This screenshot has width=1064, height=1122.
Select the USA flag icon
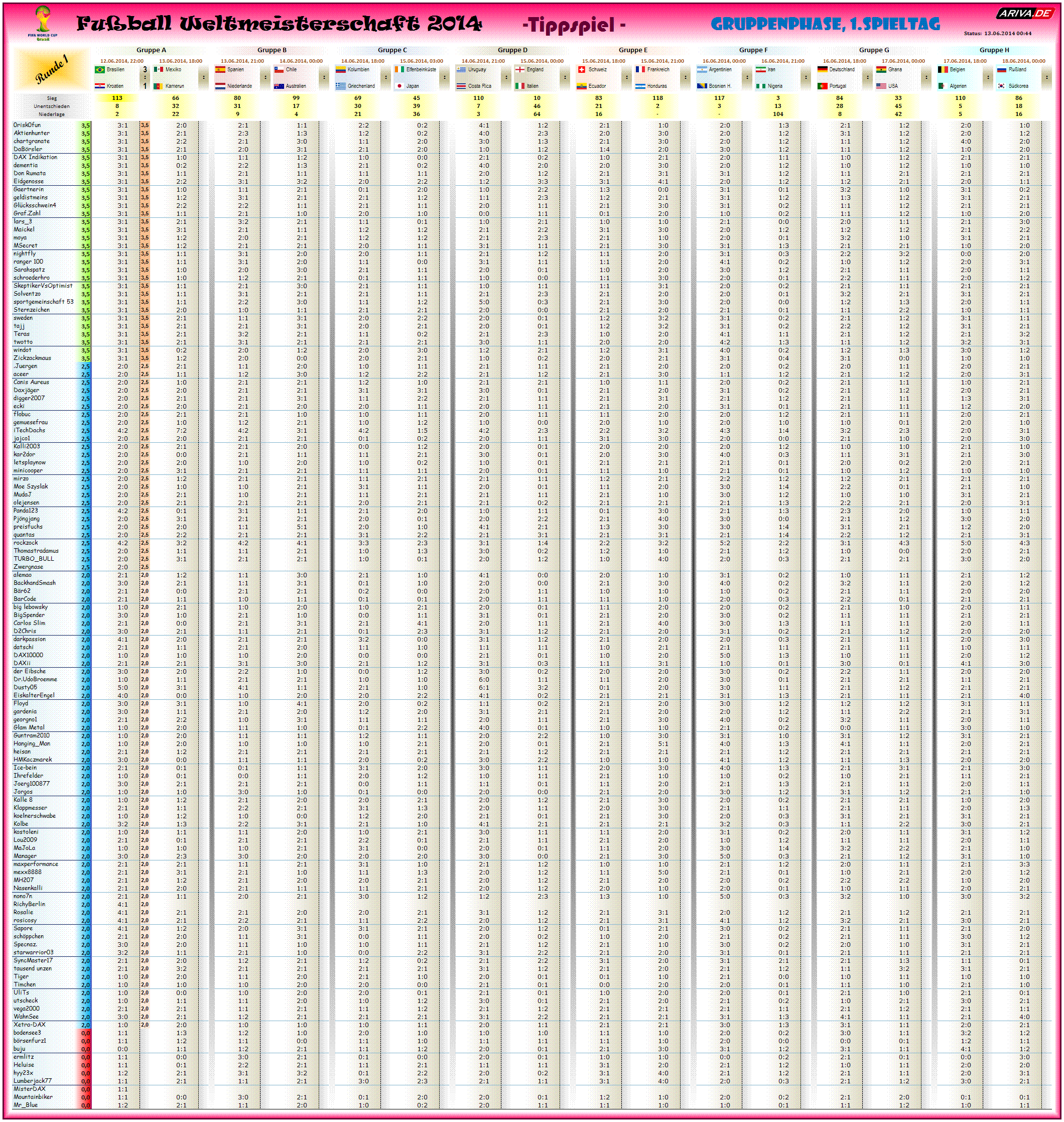(881, 86)
